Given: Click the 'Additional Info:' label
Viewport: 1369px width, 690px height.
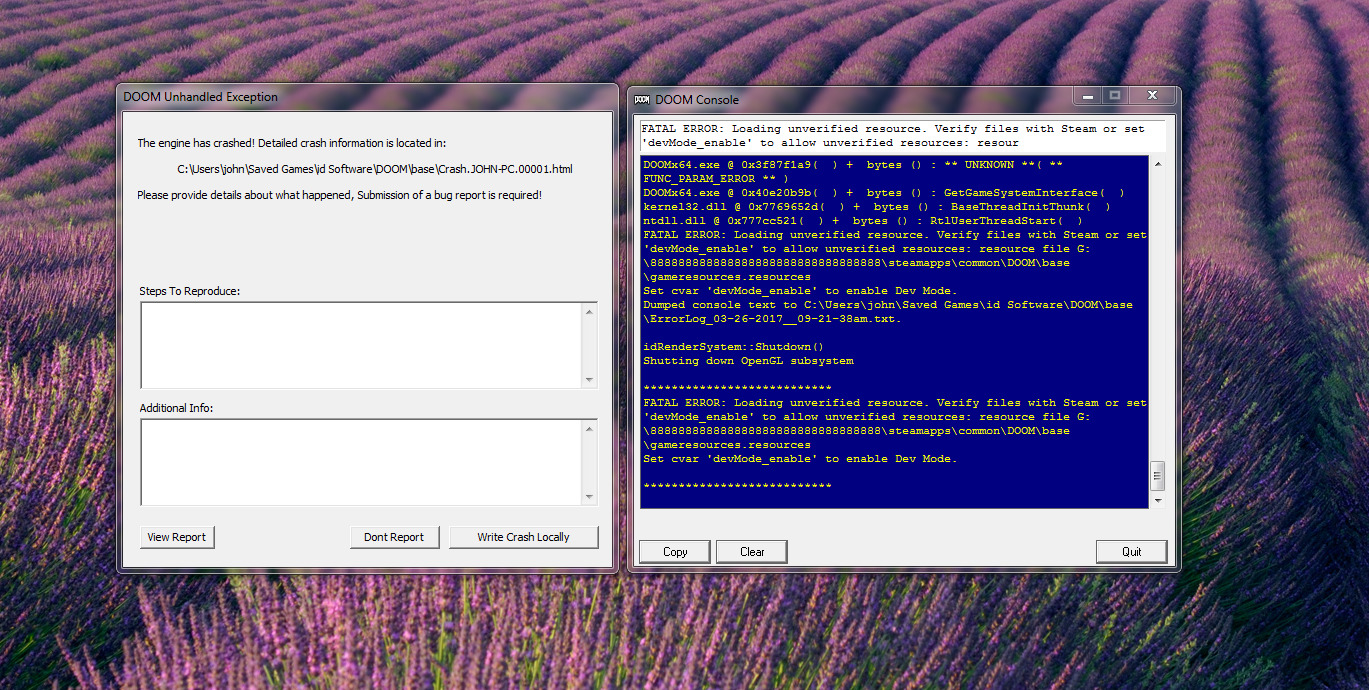Looking at the screenshot, I should pyautogui.click(x=176, y=408).
